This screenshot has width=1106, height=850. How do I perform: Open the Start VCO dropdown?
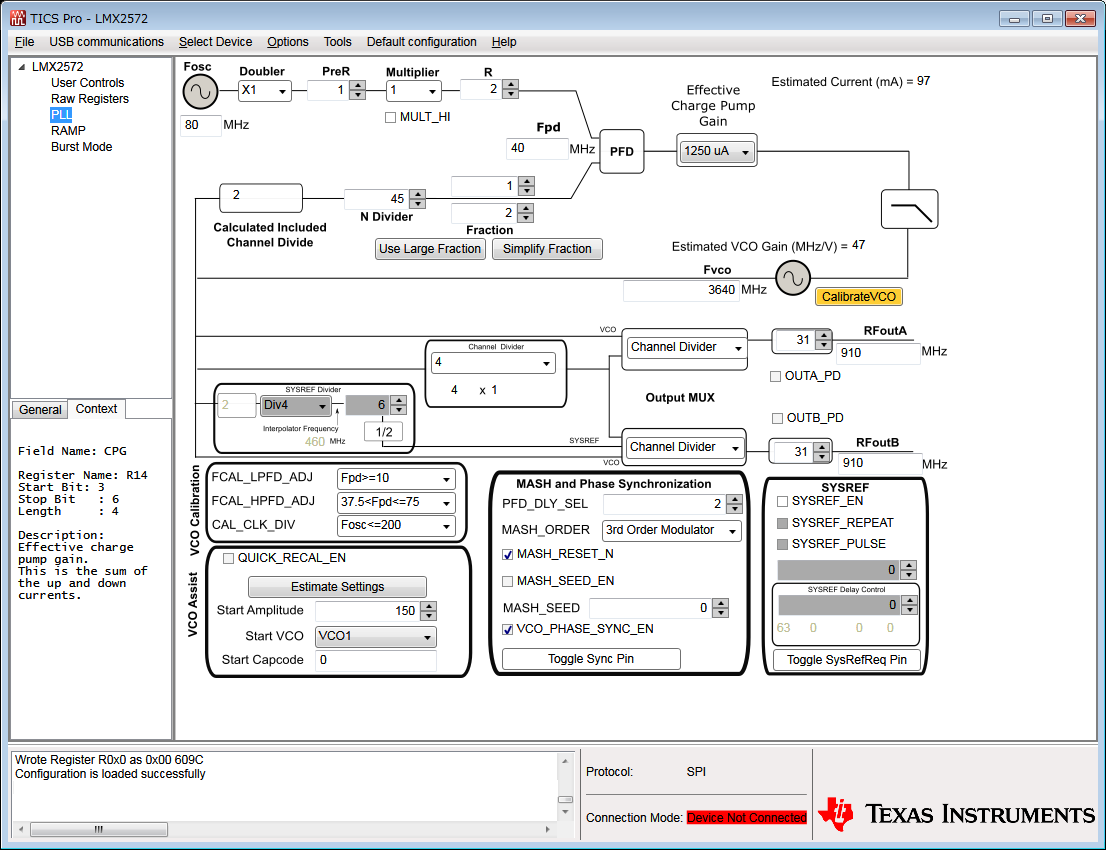tap(375, 636)
